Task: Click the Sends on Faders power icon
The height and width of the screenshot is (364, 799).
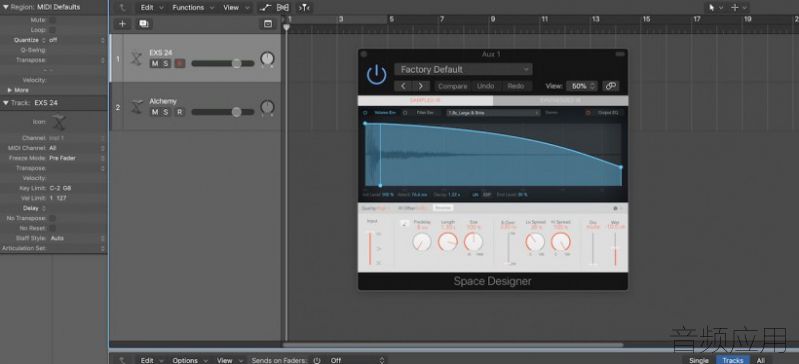Action: (316, 360)
